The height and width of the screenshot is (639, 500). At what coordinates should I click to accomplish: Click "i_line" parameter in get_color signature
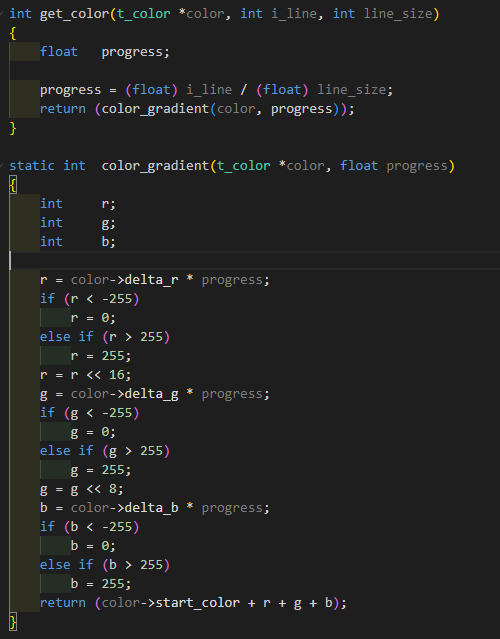click(x=294, y=14)
